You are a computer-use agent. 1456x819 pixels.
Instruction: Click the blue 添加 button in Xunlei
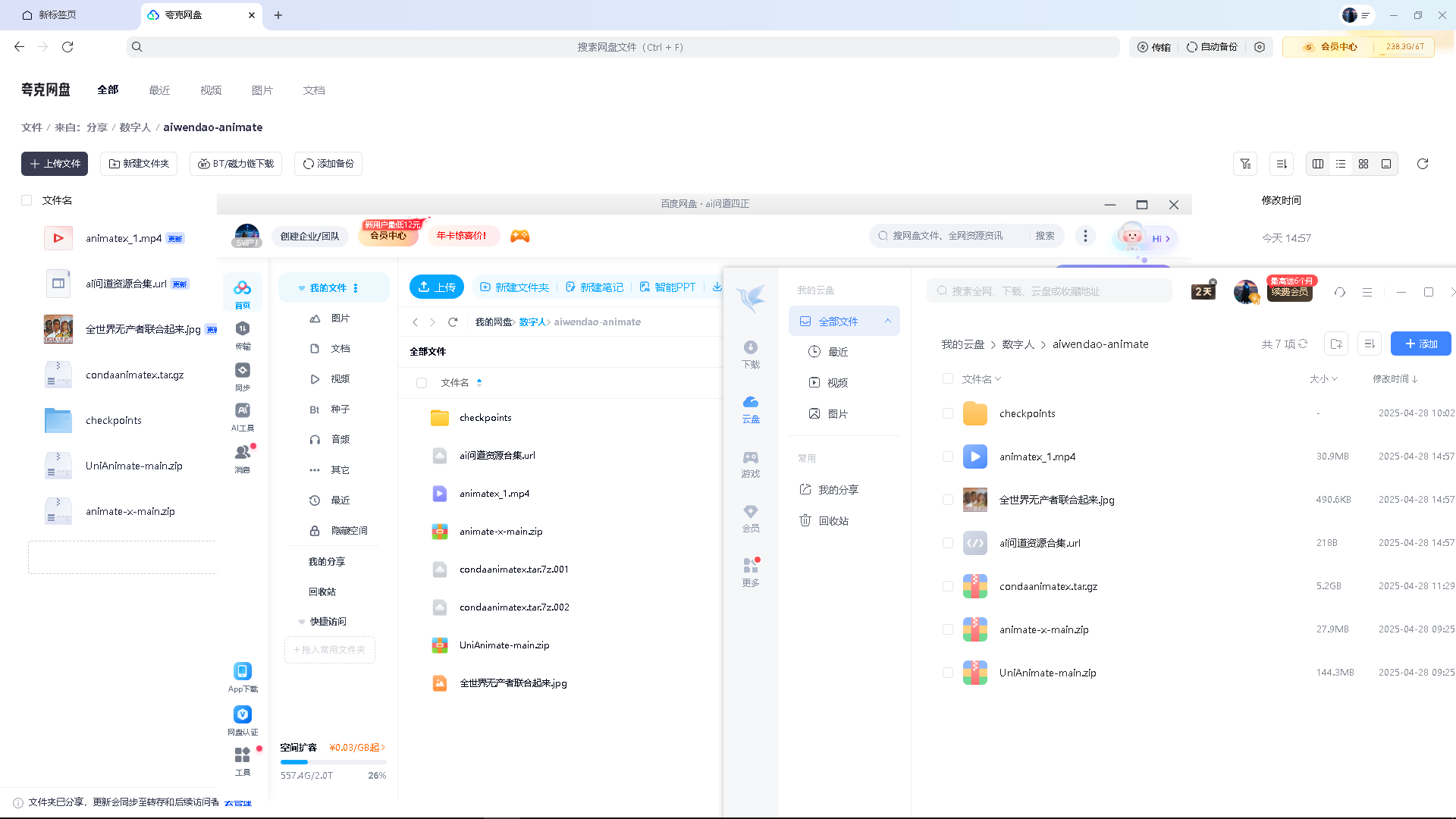point(1420,344)
